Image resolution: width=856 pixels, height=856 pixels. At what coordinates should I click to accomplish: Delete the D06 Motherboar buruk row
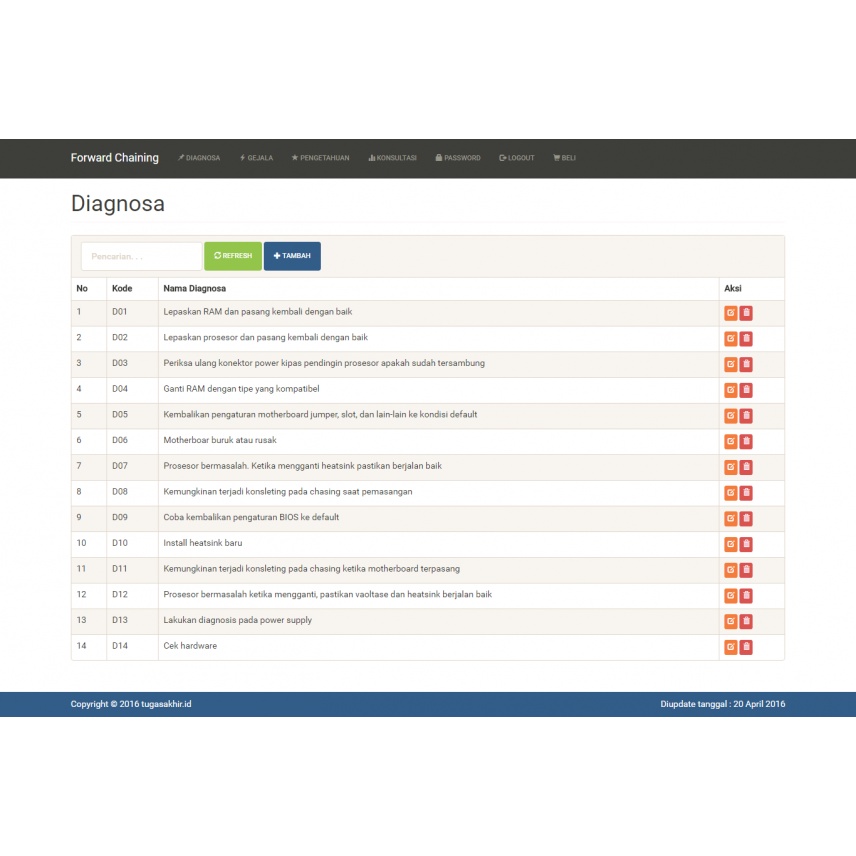click(x=746, y=441)
